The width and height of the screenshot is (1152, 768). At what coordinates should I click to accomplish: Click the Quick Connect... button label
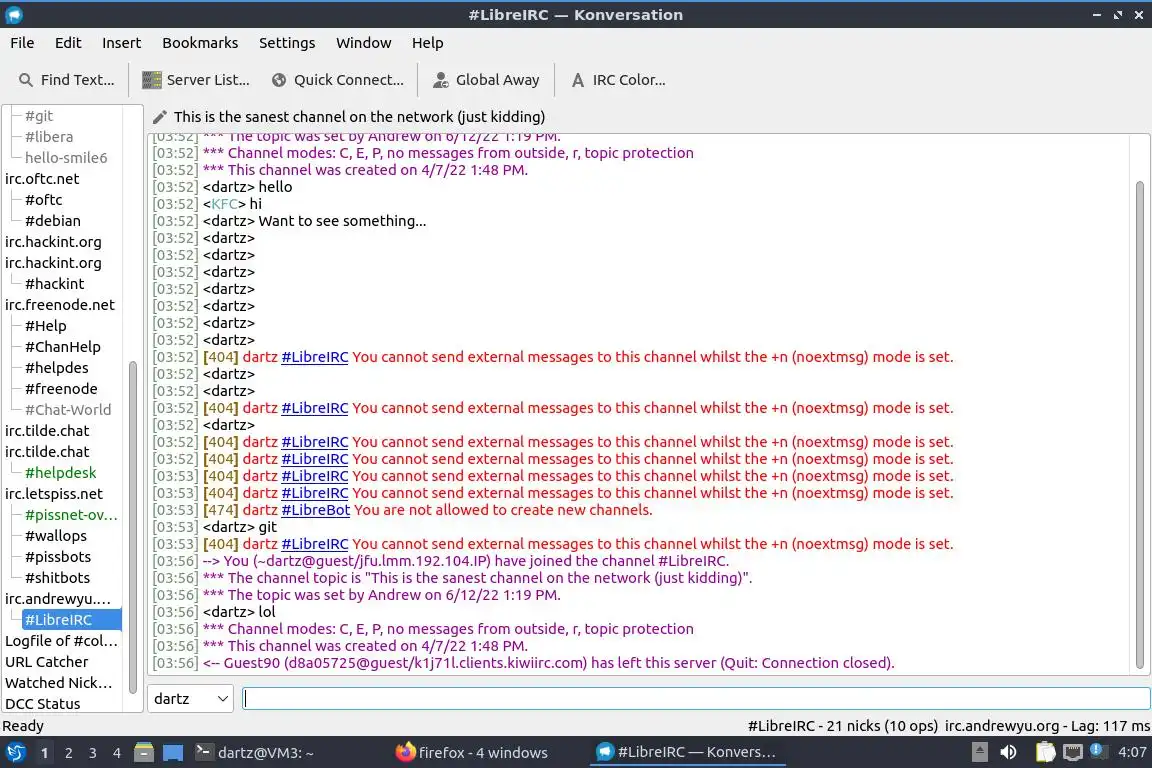[x=349, y=80]
